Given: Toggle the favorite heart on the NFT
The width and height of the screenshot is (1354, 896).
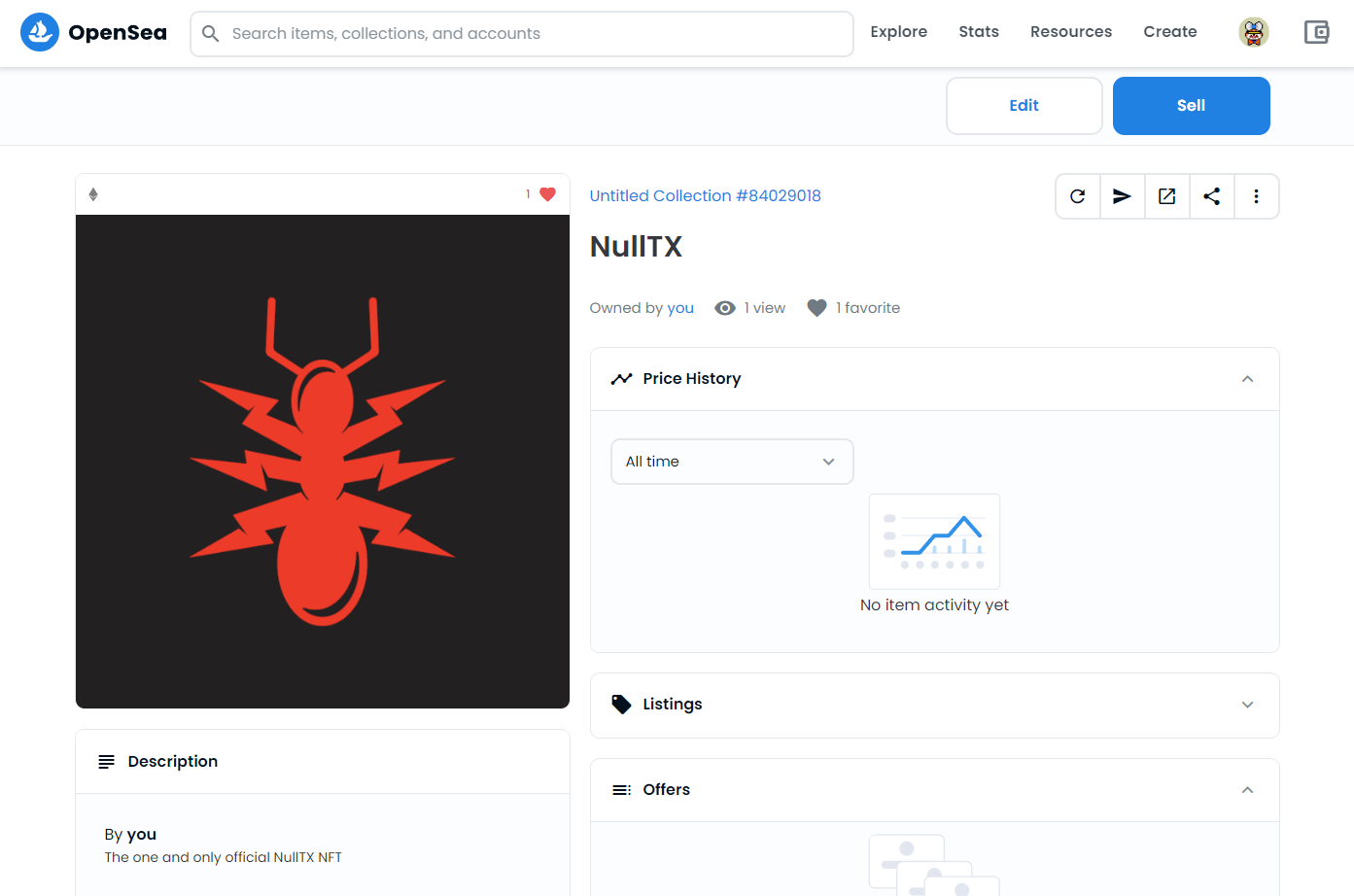Looking at the screenshot, I should [546, 193].
